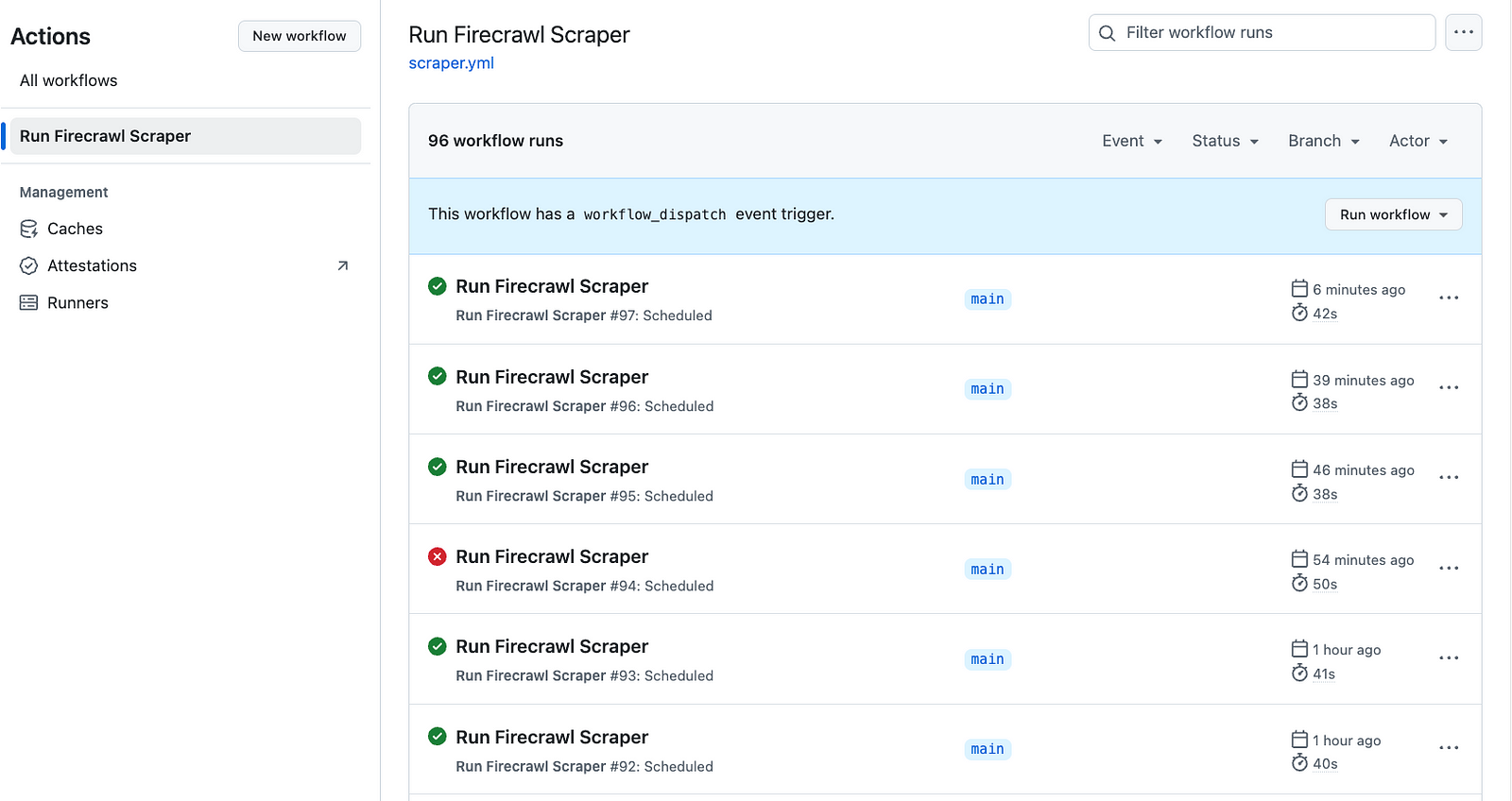Open the three-dot menu for run #93
The height and width of the screenshot is (801, 1512).
point(1449,658)
